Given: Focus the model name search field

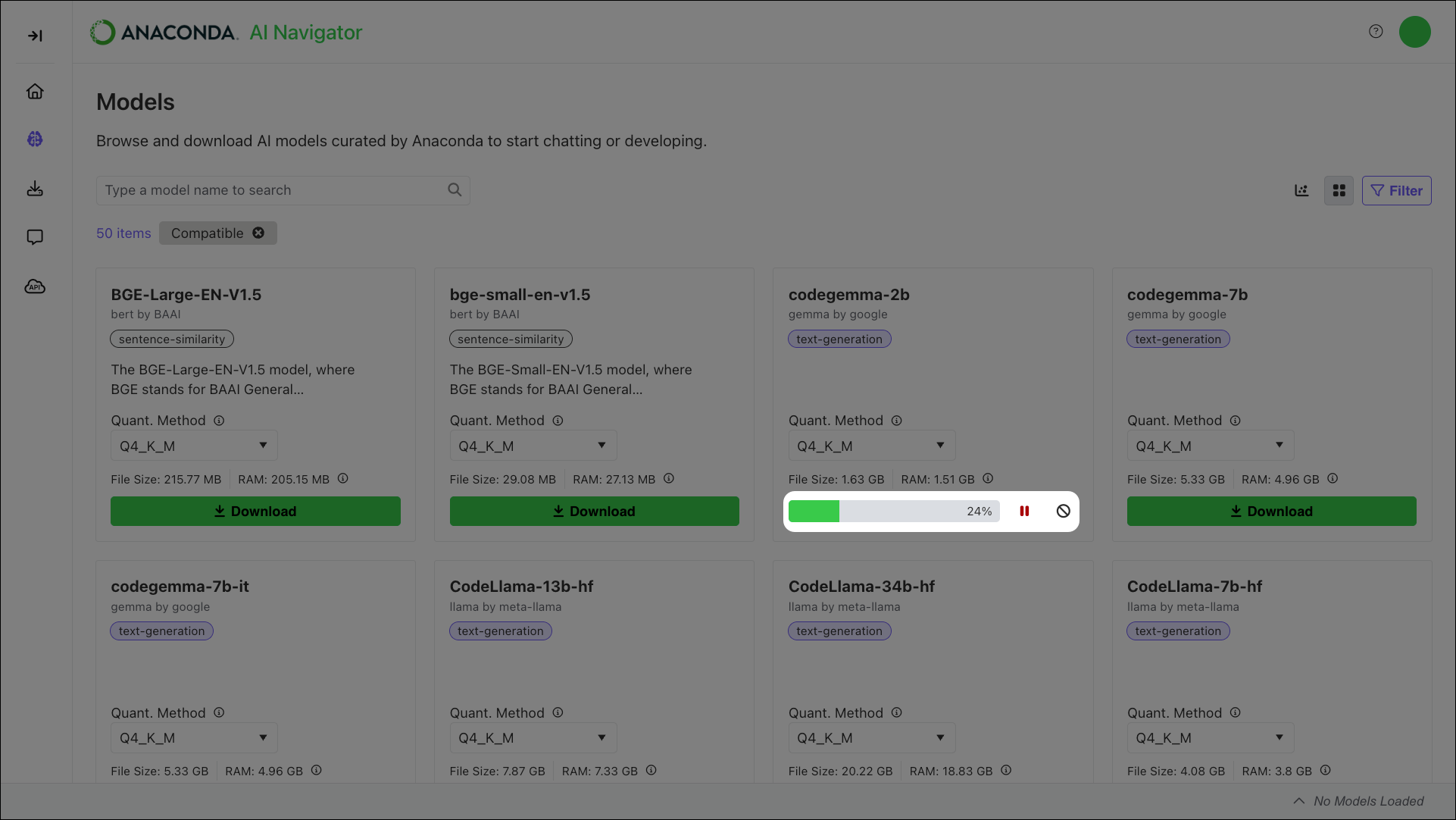Looking at the screenshot, I should tap(283, 190).
